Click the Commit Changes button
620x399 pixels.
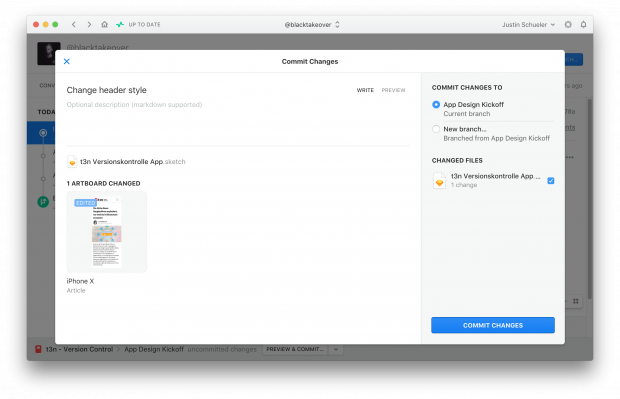coord(493,325)
